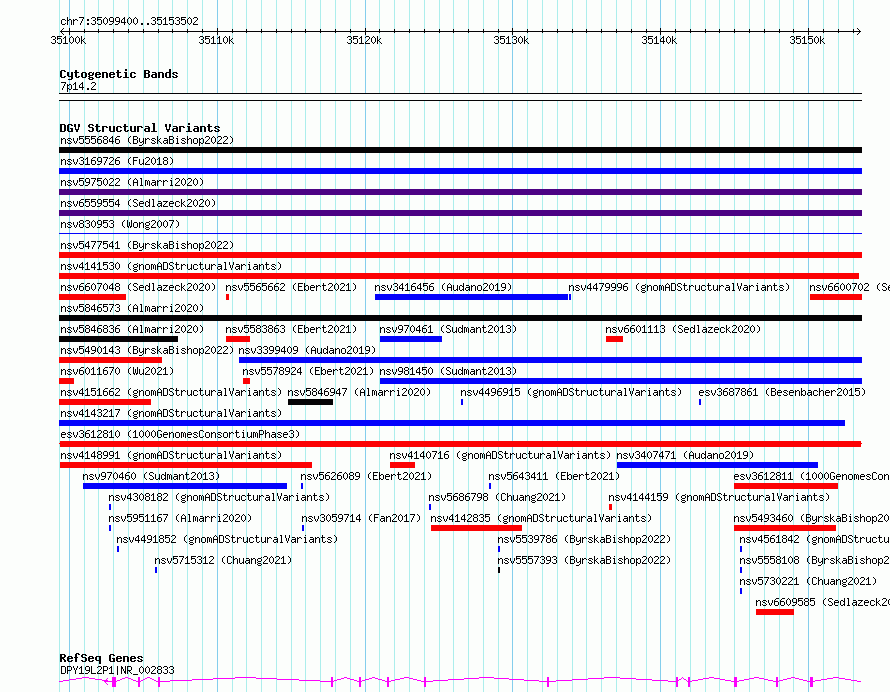Click nsv4142835 gnomAD red bar
Screen dimensions: 890x692
click(476, 528)
